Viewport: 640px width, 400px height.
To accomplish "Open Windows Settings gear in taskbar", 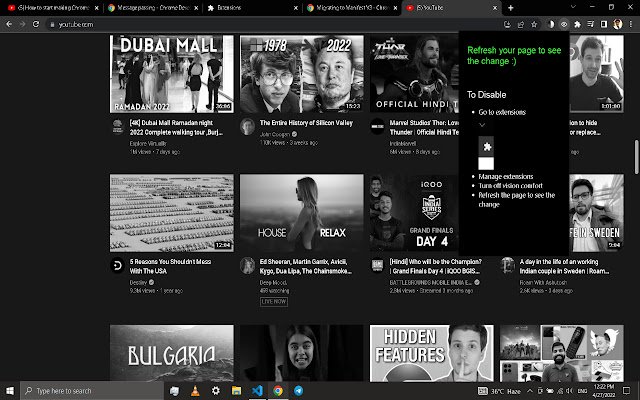I will coord(216,391).
